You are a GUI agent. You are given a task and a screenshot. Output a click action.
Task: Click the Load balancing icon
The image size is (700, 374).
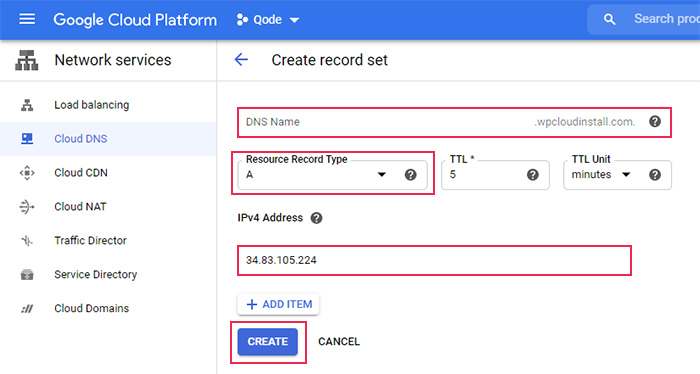coord(27,105)
